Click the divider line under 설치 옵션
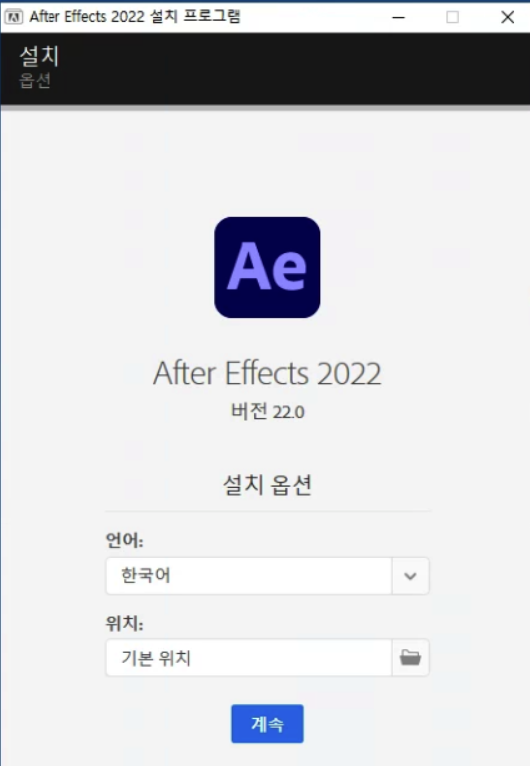The width and height of the screenshot is (530, 766). [x=268, y=511]
